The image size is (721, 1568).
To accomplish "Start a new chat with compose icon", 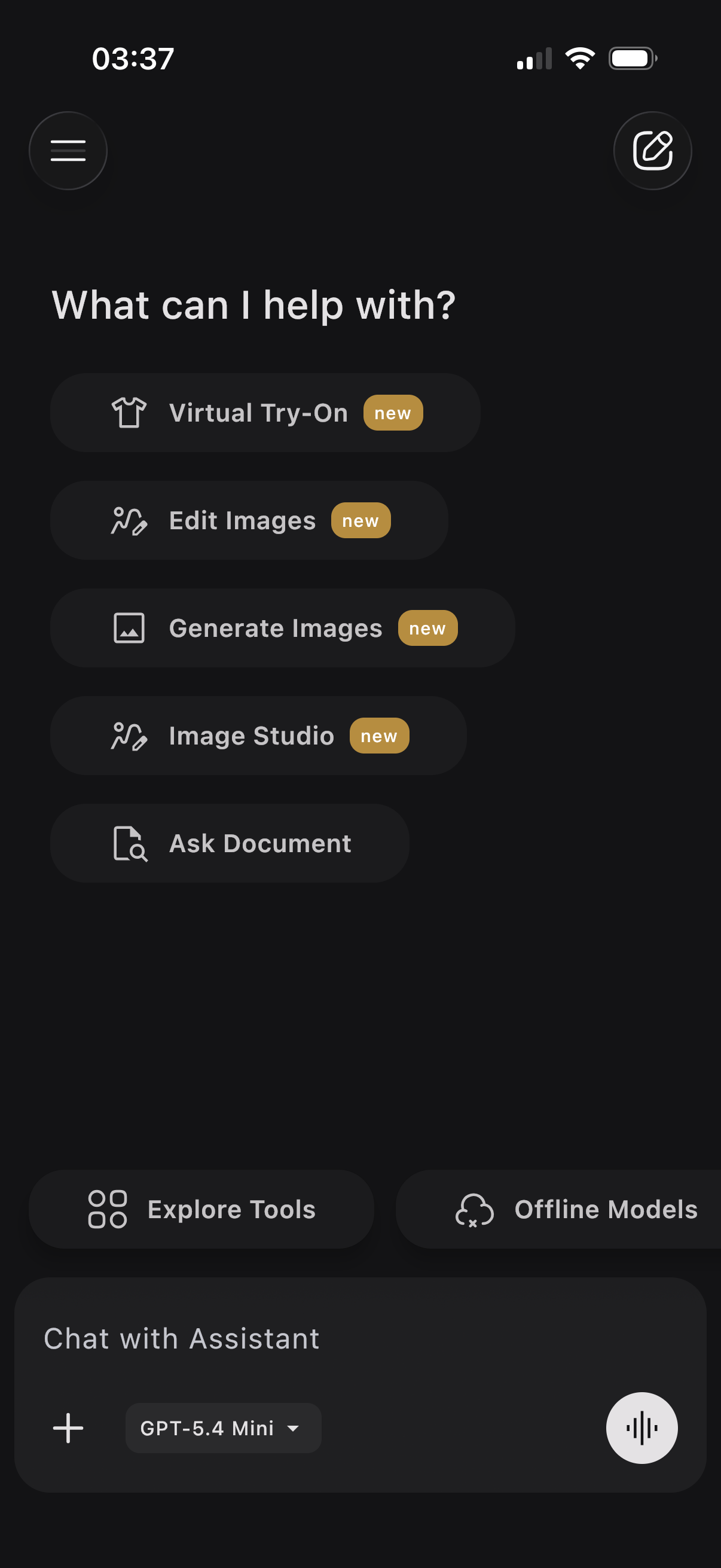I will [652, 150].
